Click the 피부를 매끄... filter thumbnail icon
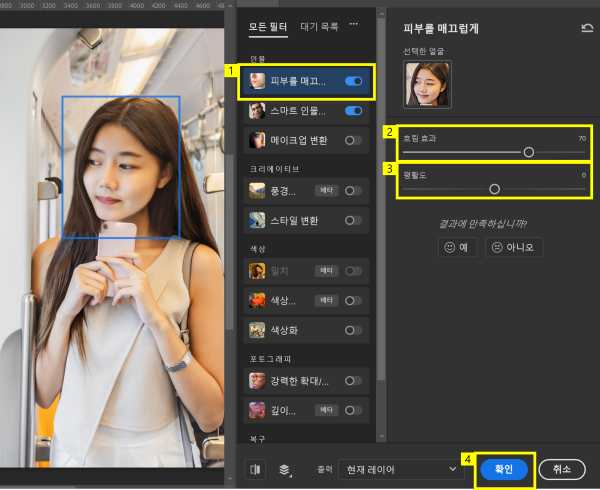The width and height of the screenshot is (600, 490). 257,81
